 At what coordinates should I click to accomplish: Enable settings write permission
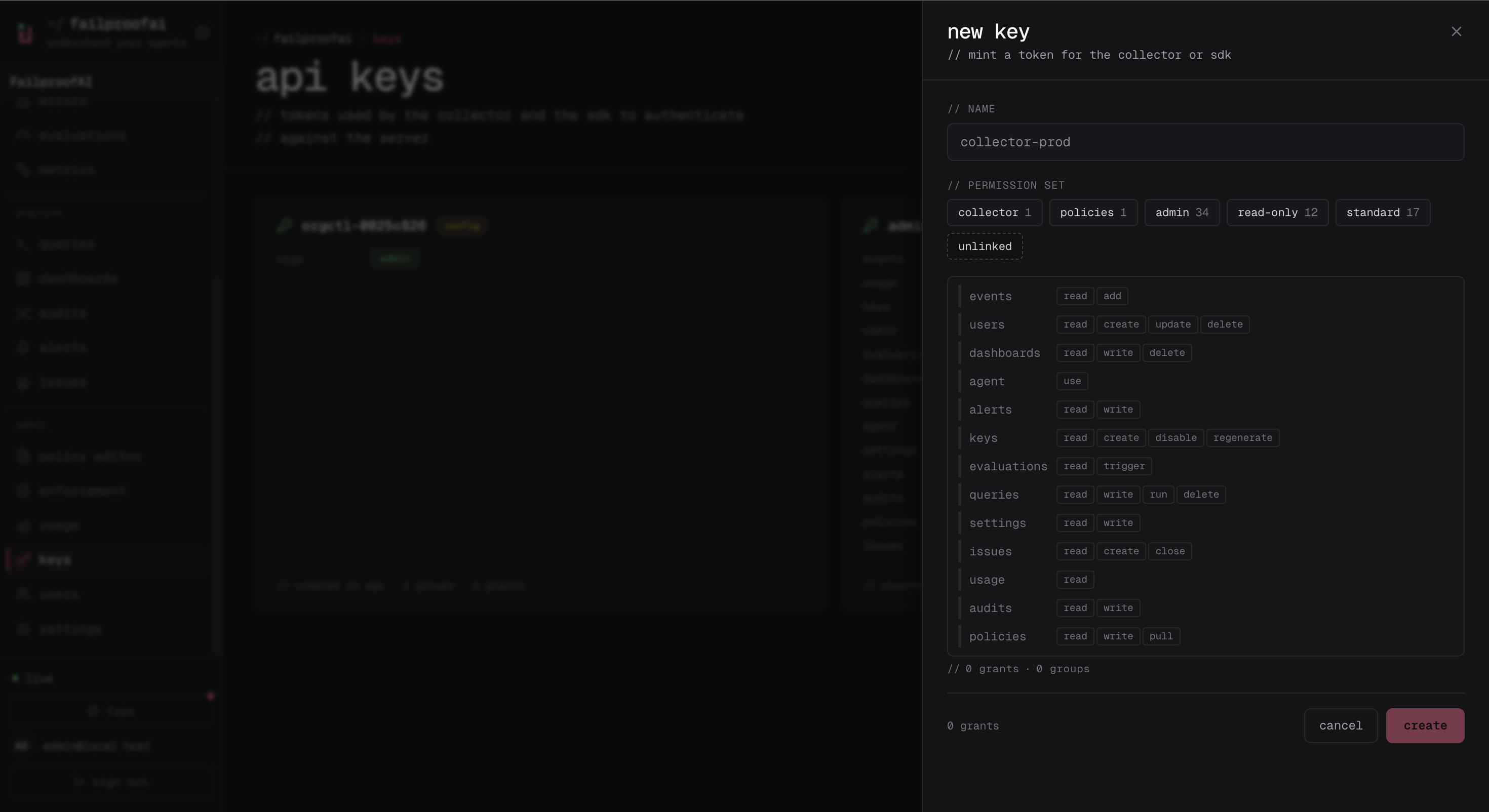pos(1118,522)
